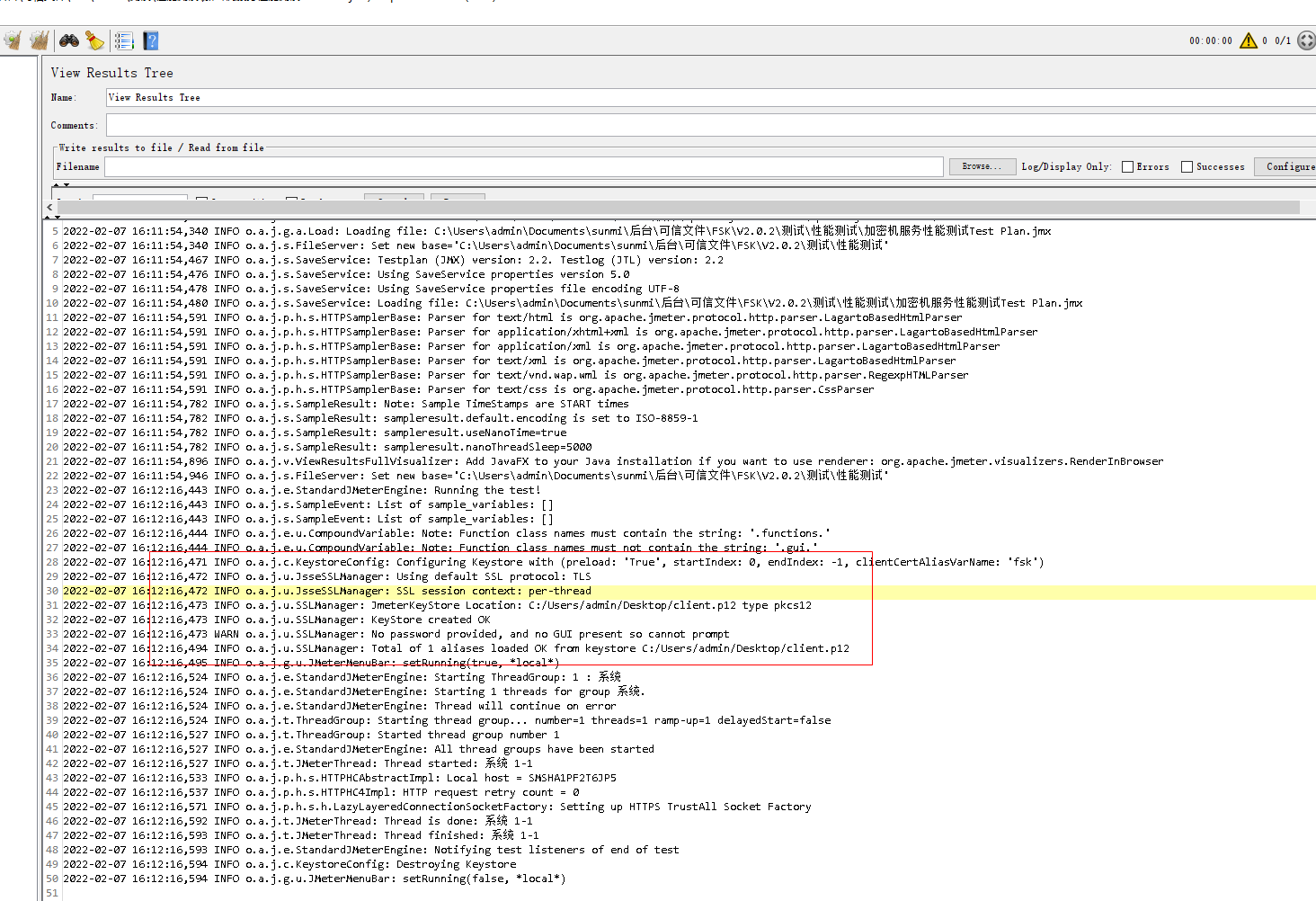Click log line 41 'All thread groups have been started'
The width and height of the screenshot is (1316, 901).
359,749
